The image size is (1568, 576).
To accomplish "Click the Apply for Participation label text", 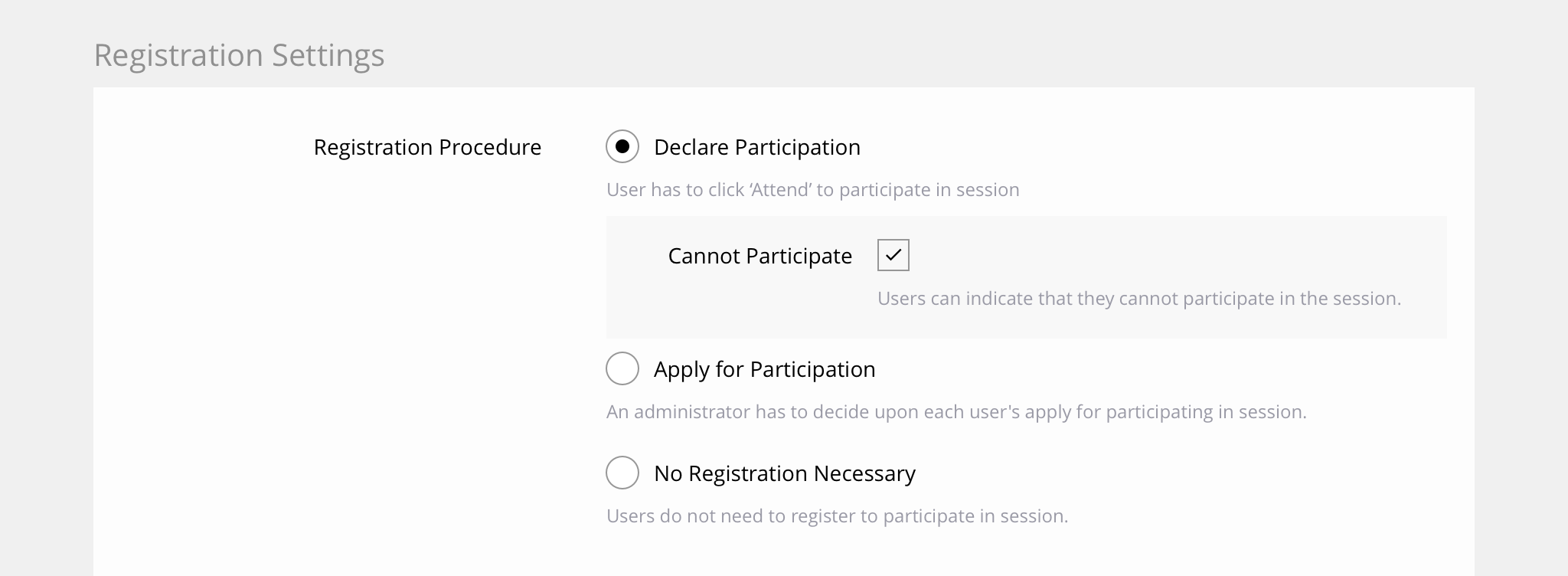I will point(764,369).
